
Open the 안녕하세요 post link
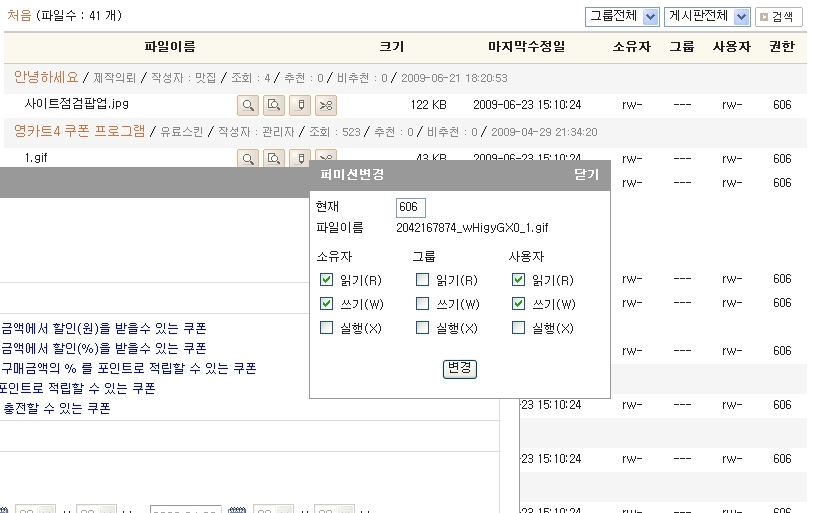[46, 78]
